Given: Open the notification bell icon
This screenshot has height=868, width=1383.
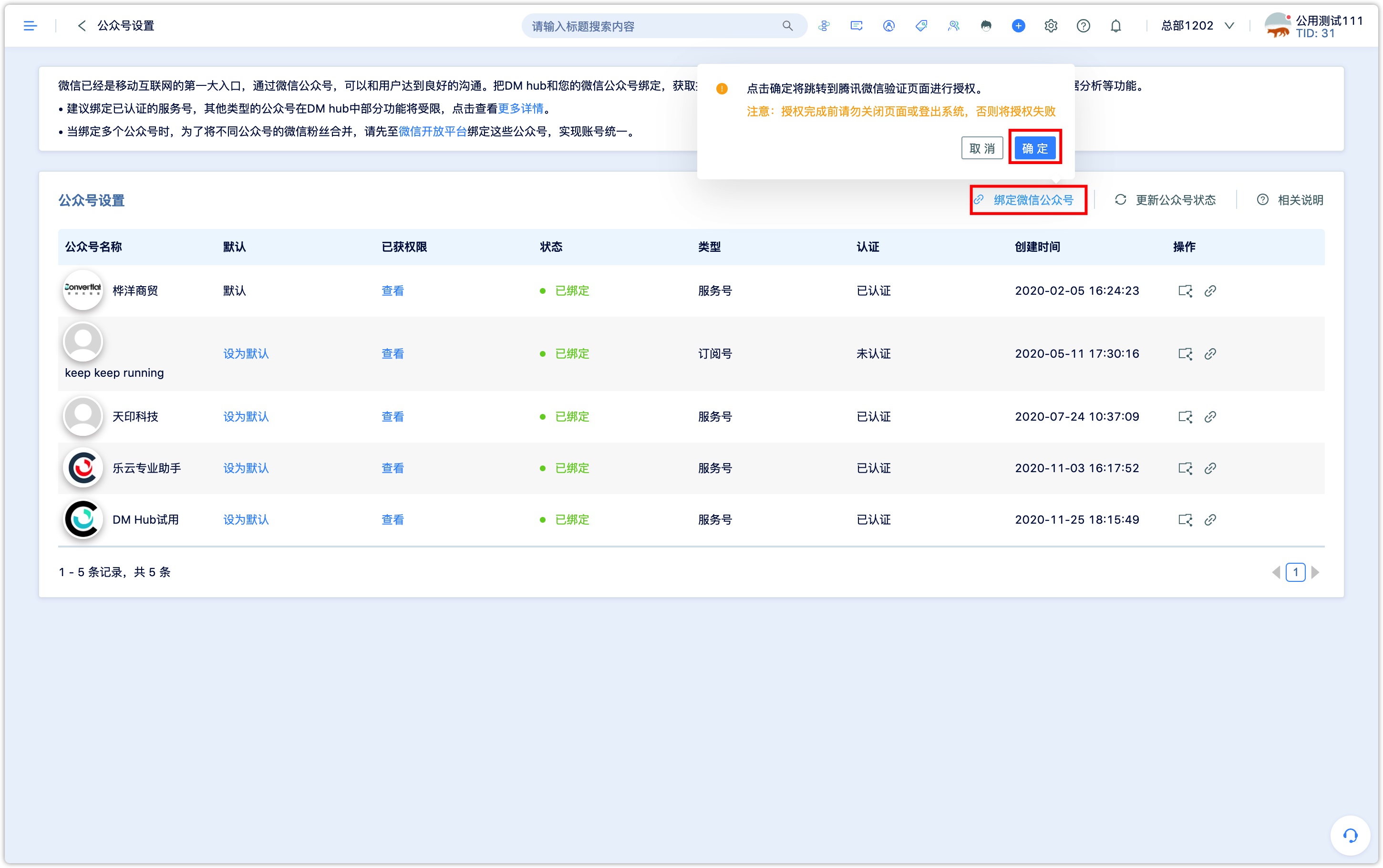Looking at the screenshot, I should point(1115,26).
